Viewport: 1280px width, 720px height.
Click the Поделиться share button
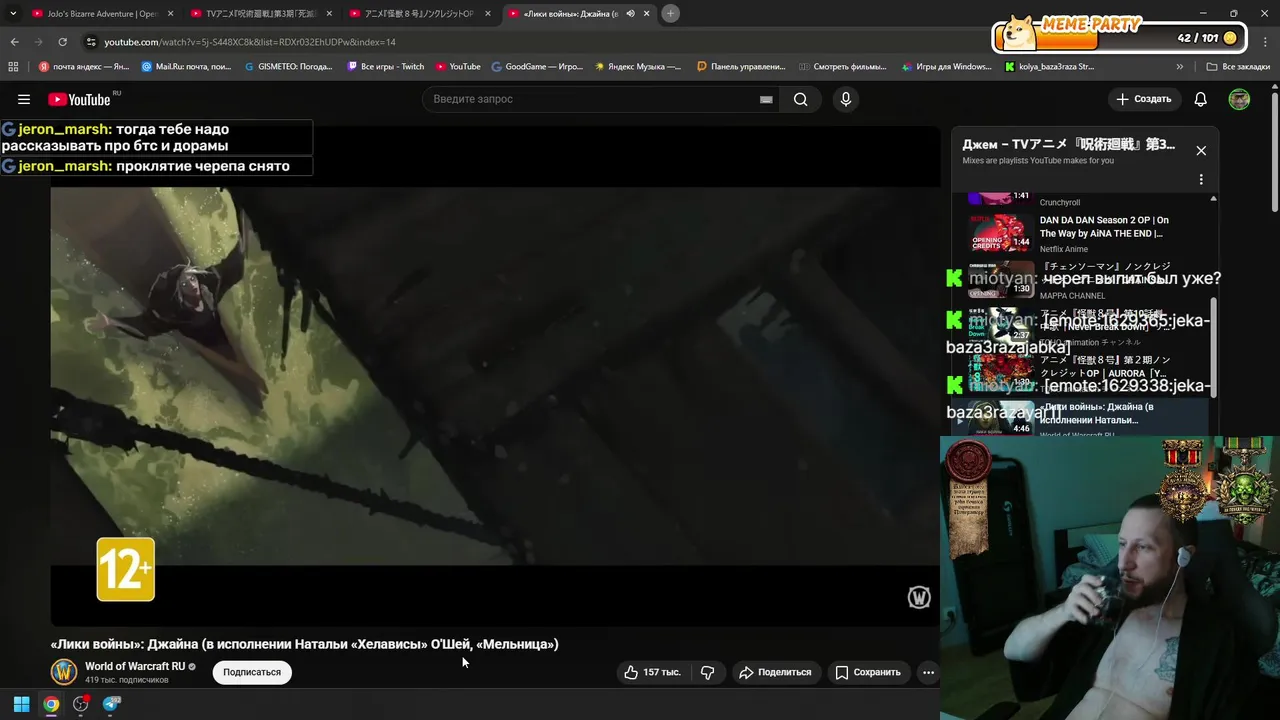pyautogui.click(x=775, y=672)
